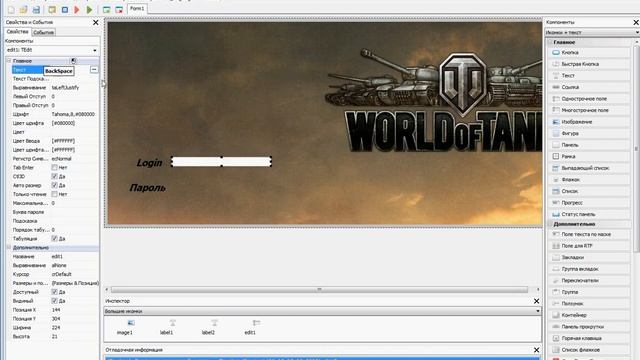
Task: Select the Флажок component
Action: [x=589, y=180]
